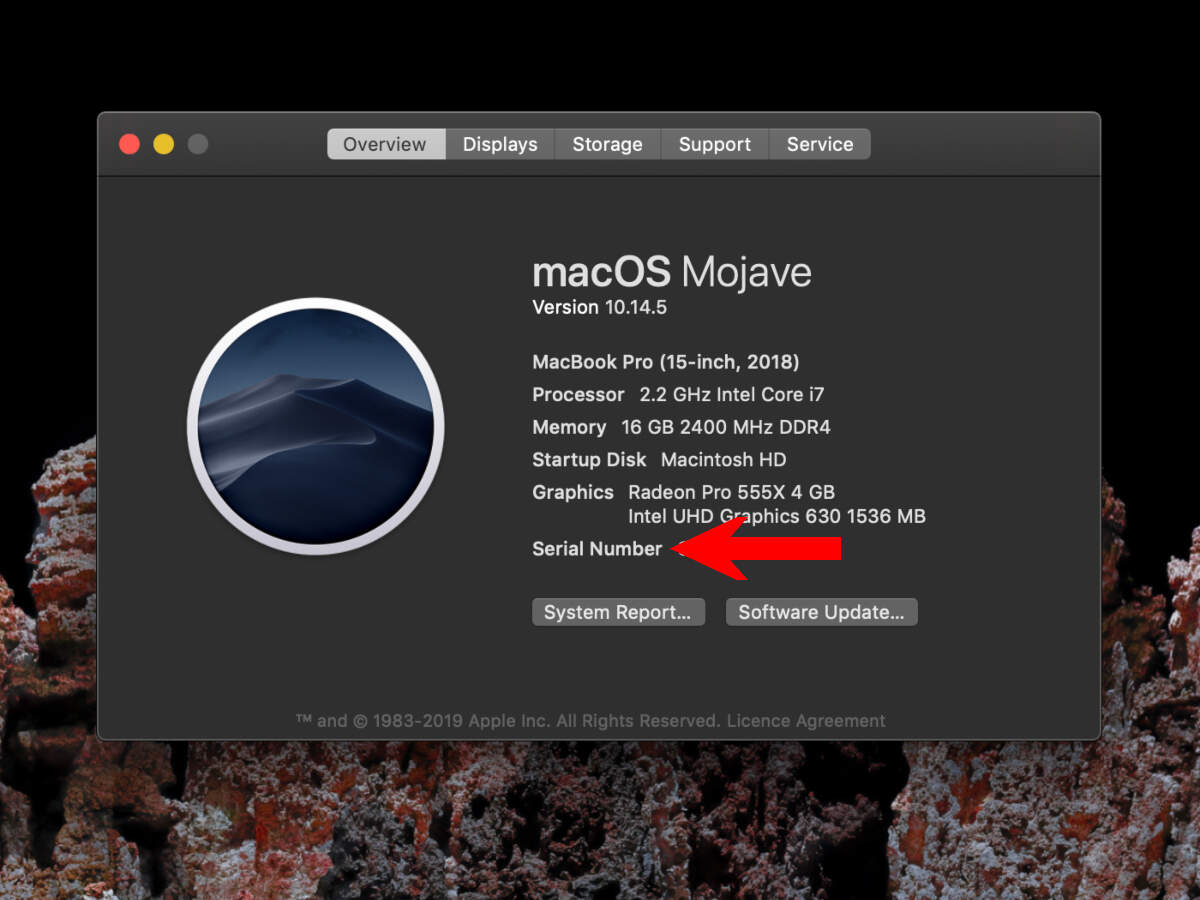
Task: Click the disabled grey zoom button
Action: point(198,144)
